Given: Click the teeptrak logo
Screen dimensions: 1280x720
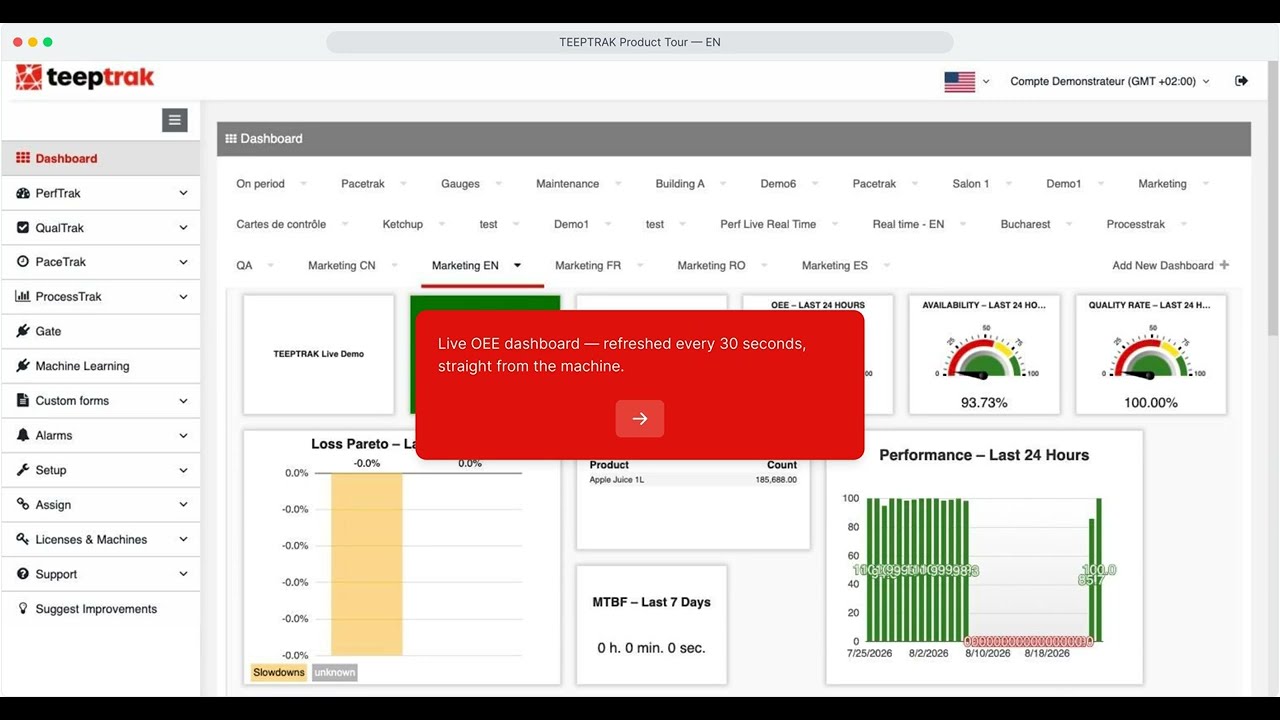Looking at the screenshot, I should pyautogui.click(x=85, y=78).
